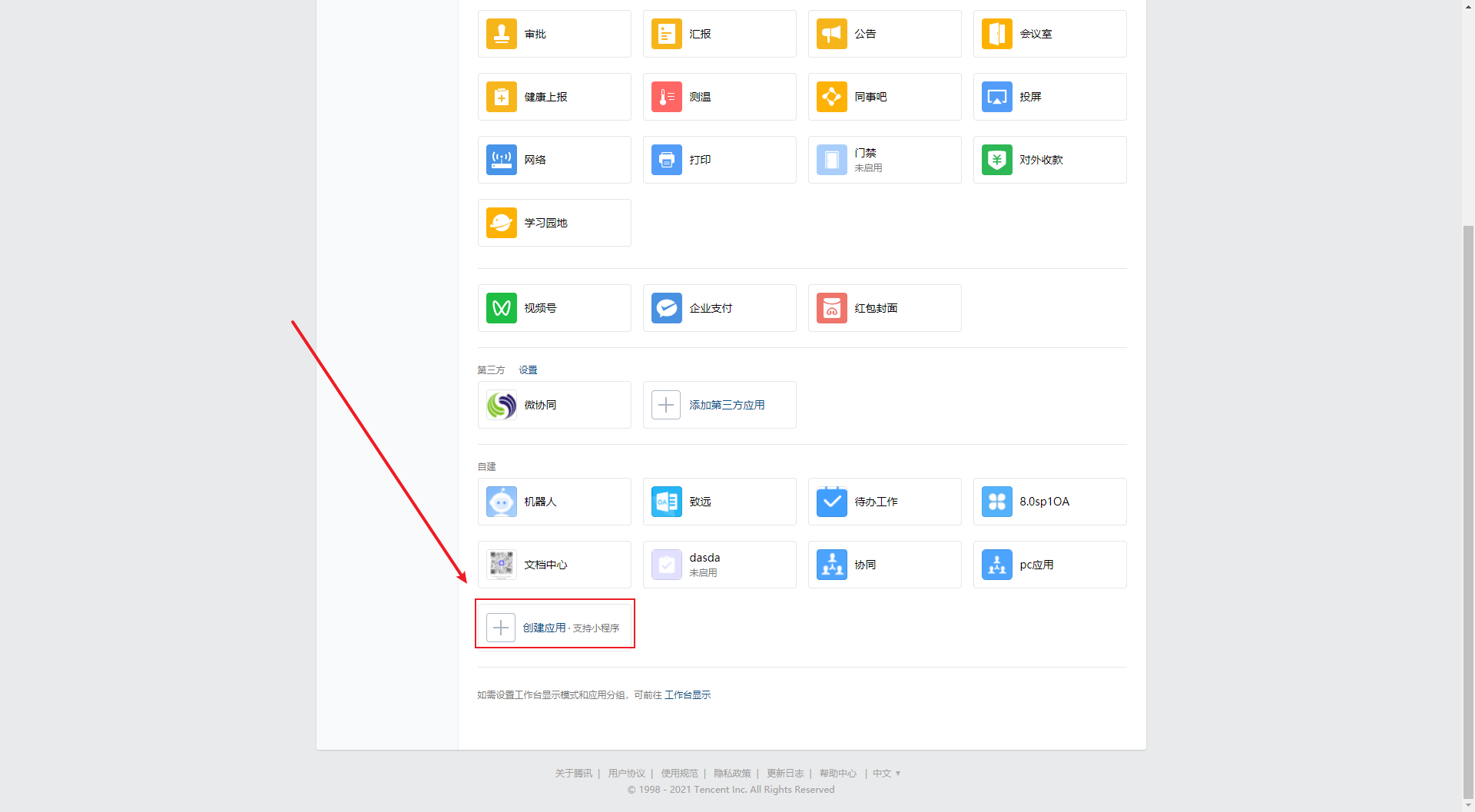Open the 关于腾讯 footer link
Screen dimensions: 1475x812
[x=574, y=774]
